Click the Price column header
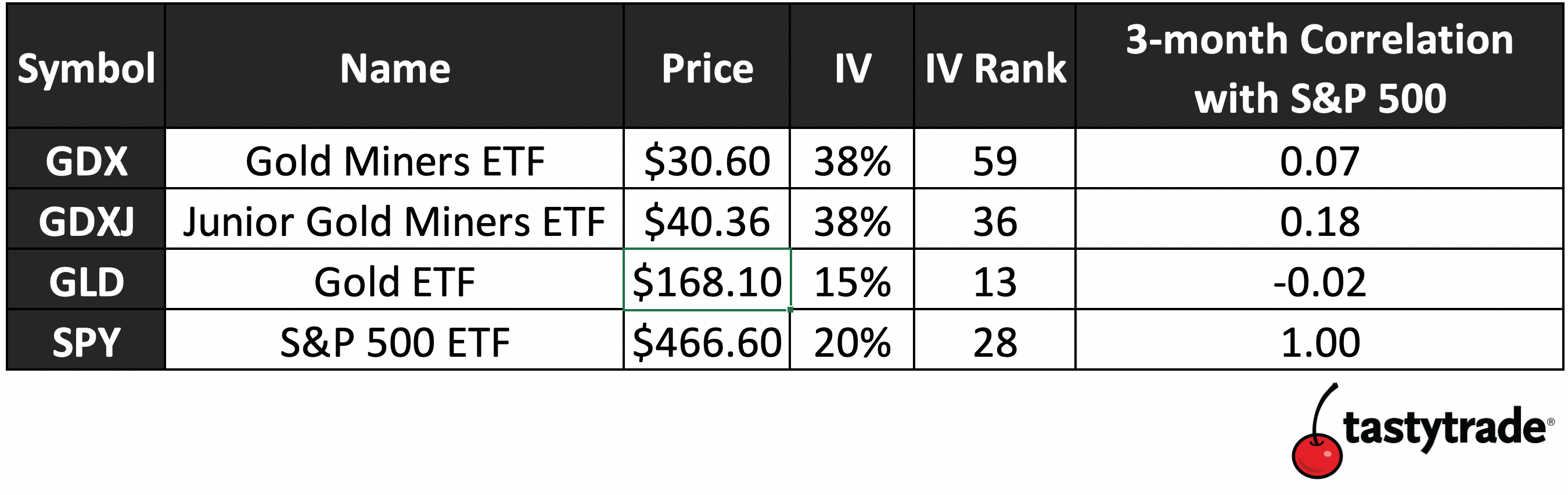The width and height of the screenshot is (1568, 495). [x=707, y=66]
